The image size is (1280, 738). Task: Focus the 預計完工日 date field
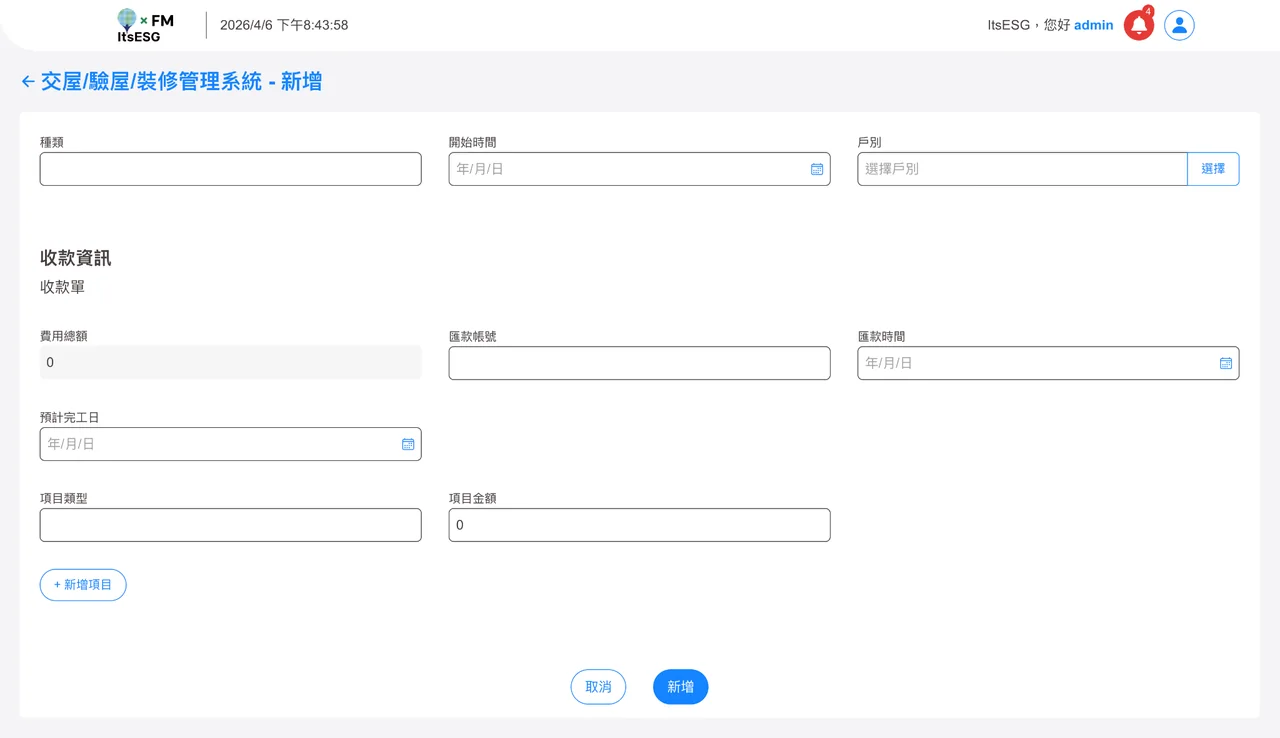pyautogui.click(x=231, y=444)
